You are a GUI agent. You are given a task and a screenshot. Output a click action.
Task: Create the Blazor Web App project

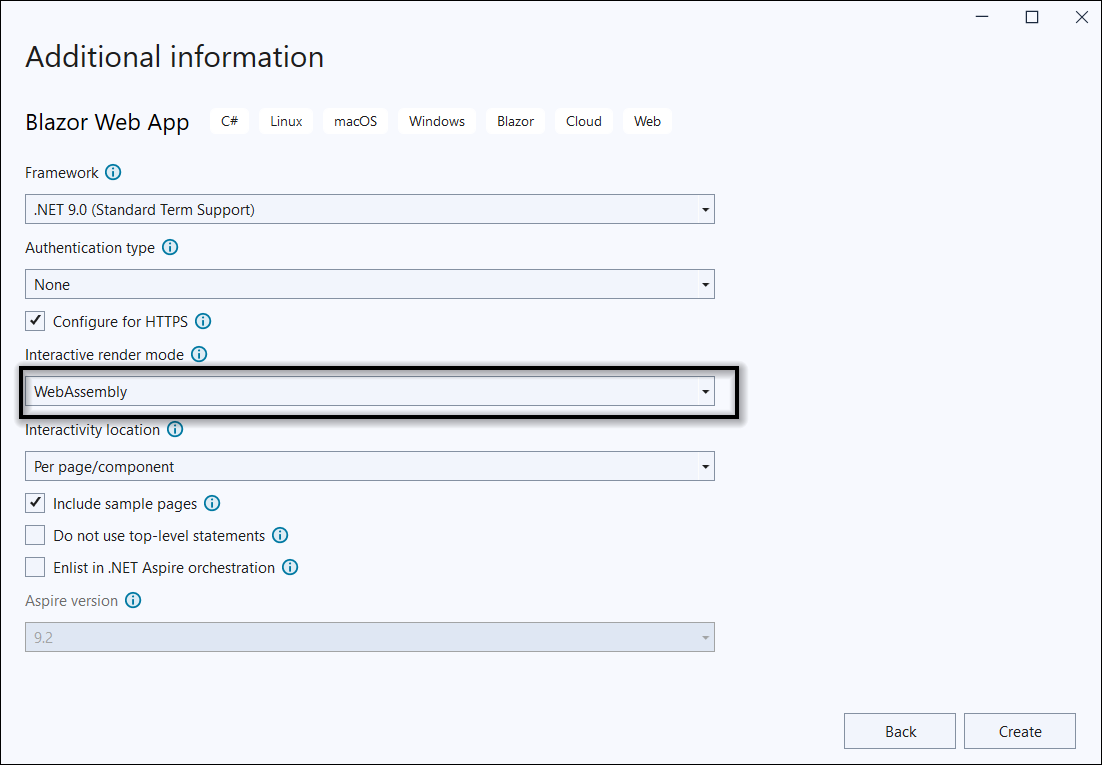[1020, 731]
